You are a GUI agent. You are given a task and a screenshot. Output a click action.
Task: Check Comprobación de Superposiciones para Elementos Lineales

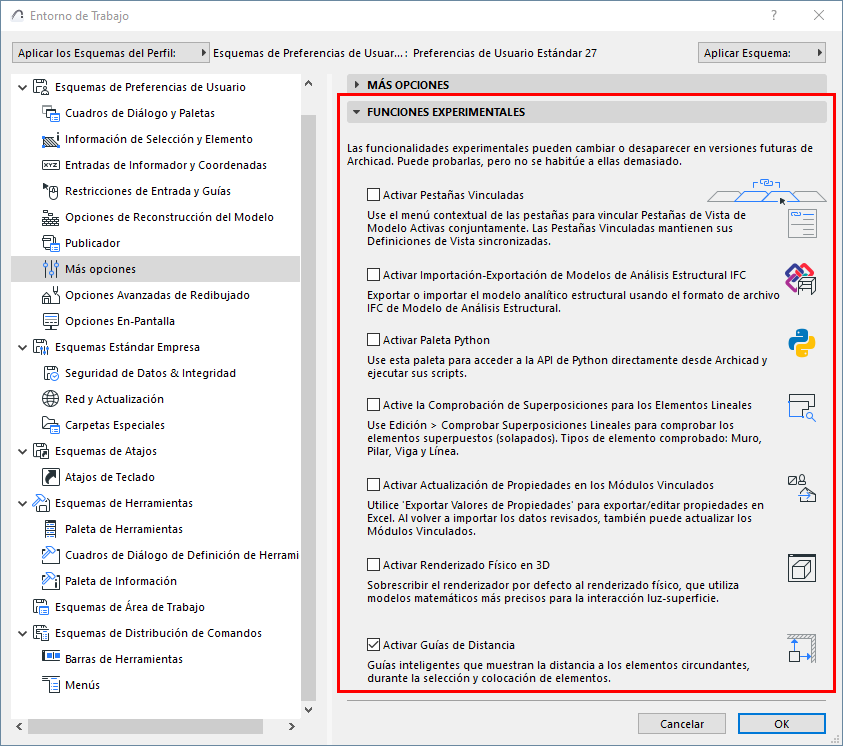[373, 404]
